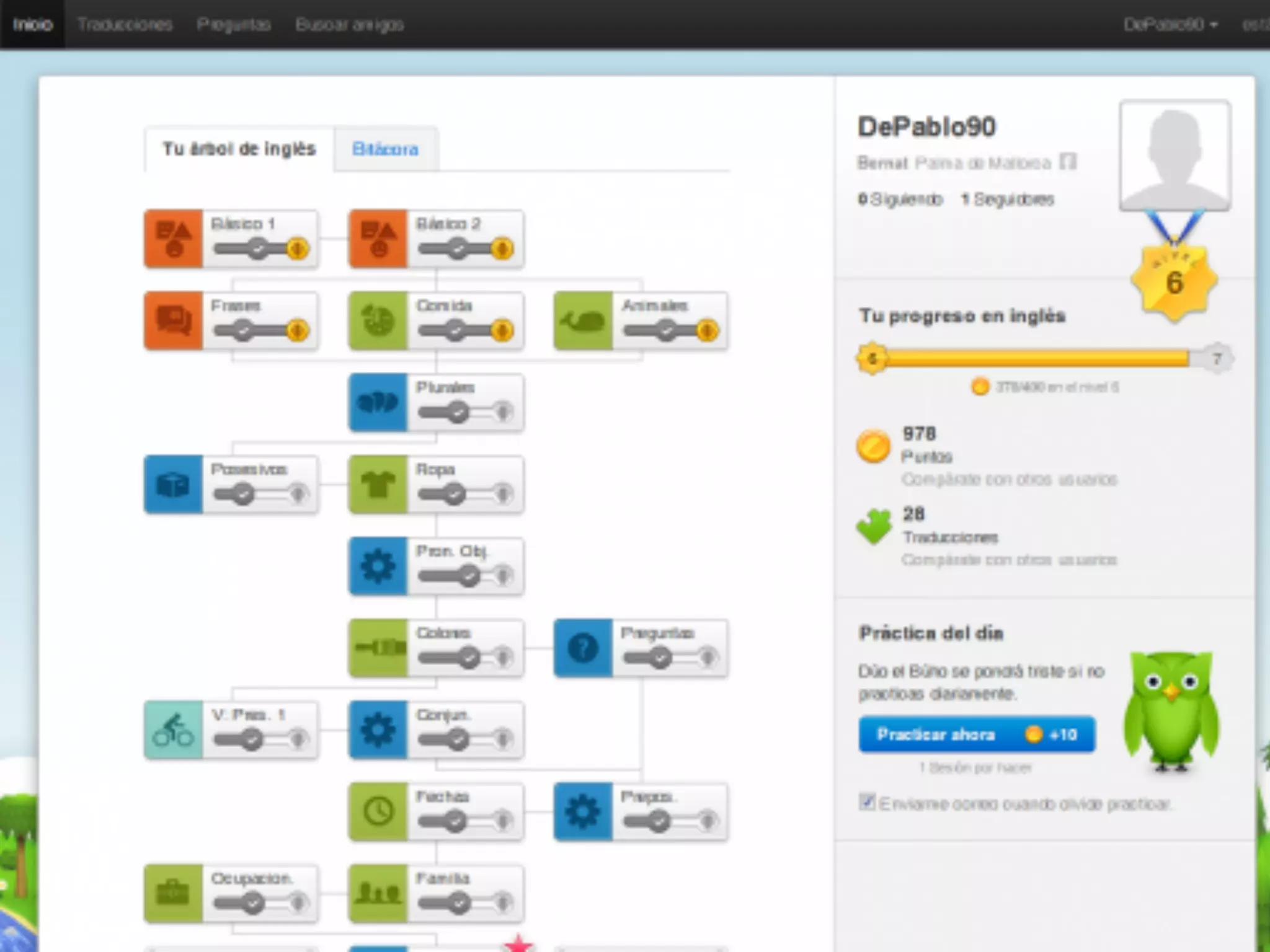This screenshot has height=952, width=1270.
Task: Click the Ropa t-shirt icon
Action: tap(378, 484)
